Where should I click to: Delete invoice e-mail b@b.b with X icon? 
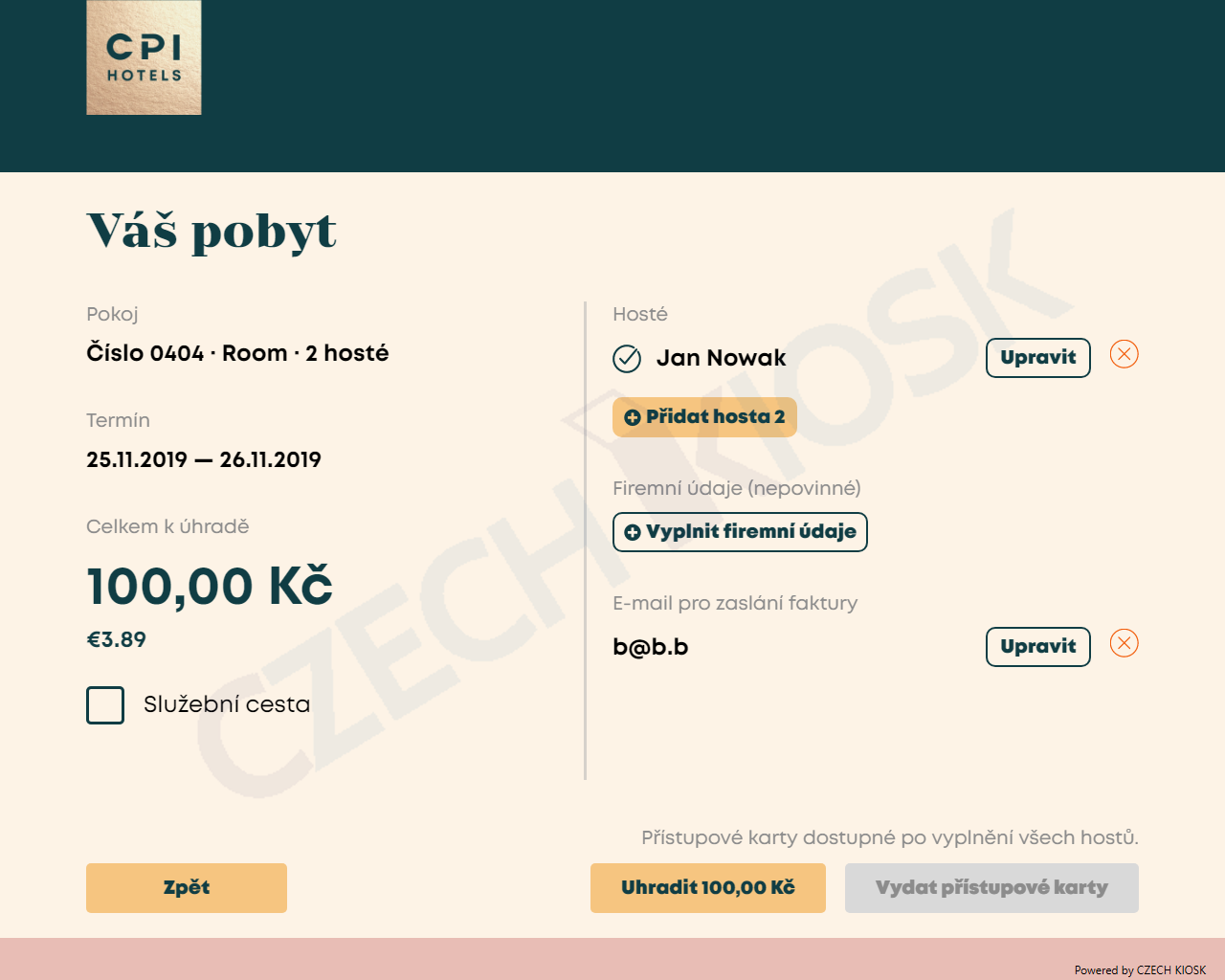pos(1124,643)
